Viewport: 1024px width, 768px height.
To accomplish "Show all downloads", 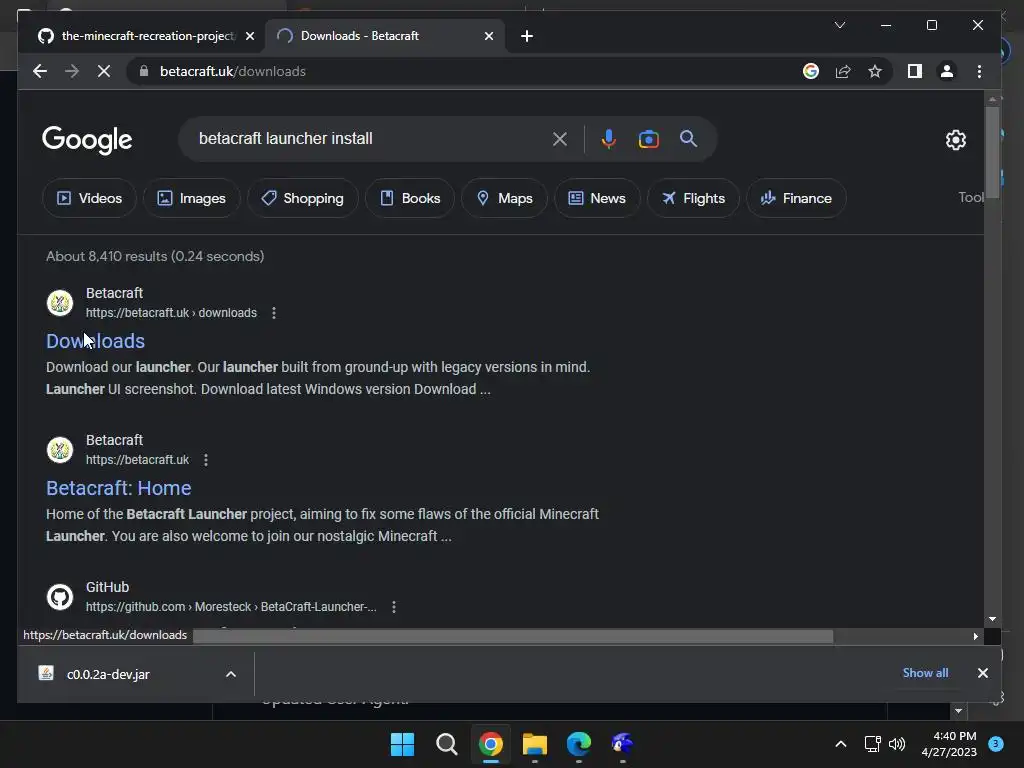I will coord(925,673).
